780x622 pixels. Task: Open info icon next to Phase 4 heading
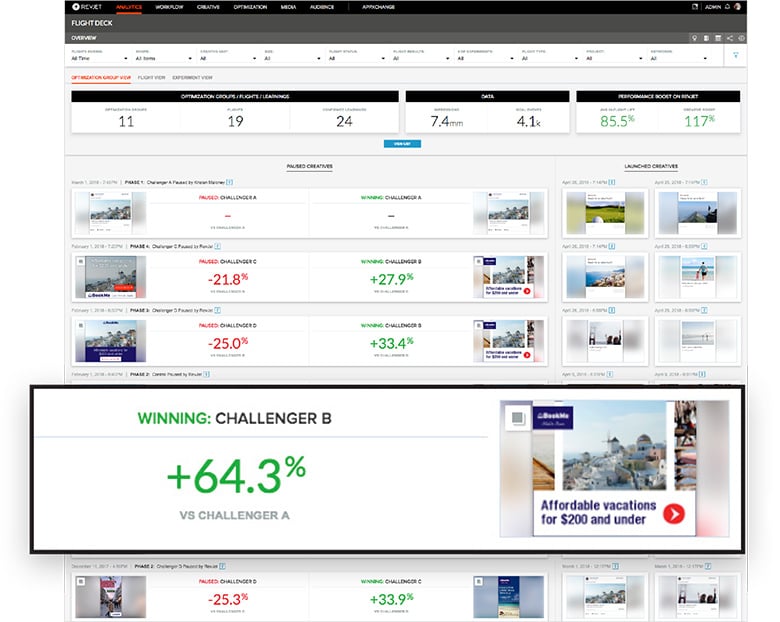click(218, 245)
